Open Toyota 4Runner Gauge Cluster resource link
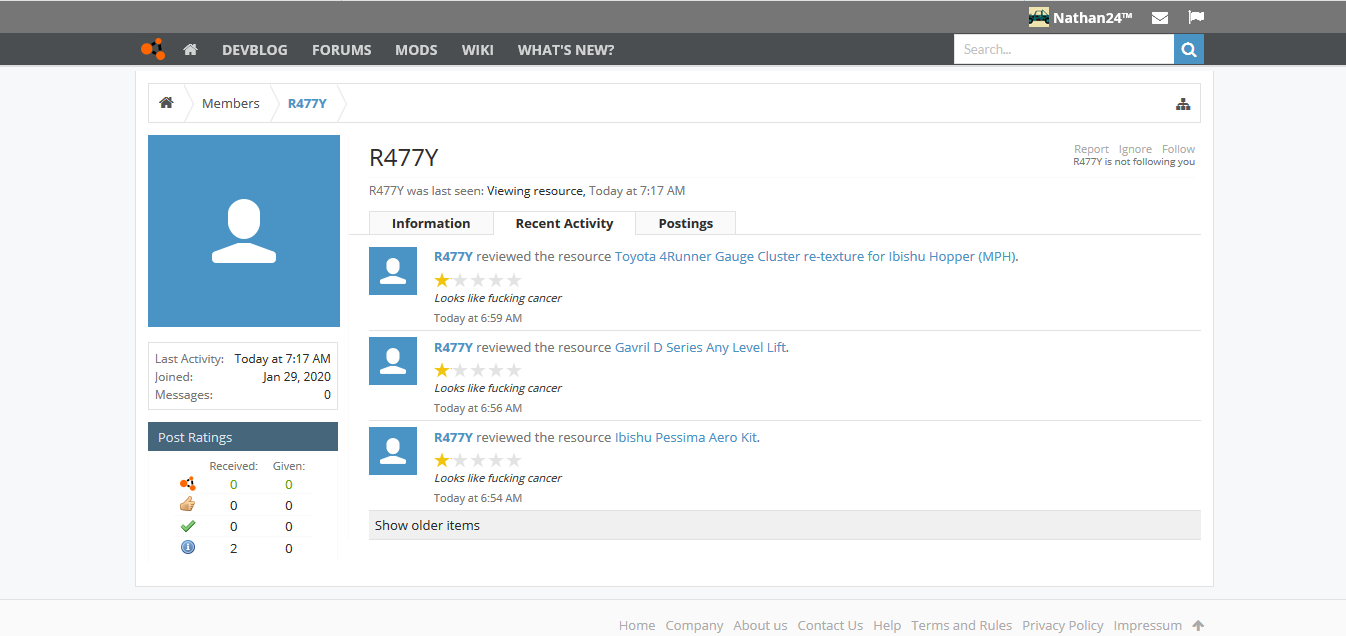The width and height of the screenshot is (1346, 636). (815, 256)
